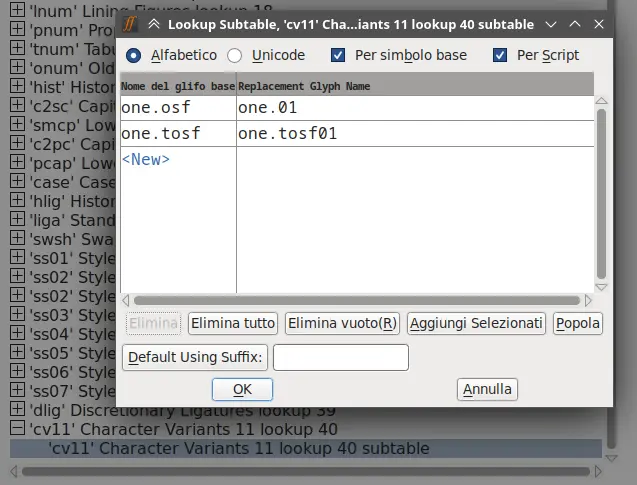Viewport: 637px width, 485px height.
Task: Click the Popola button
Action: click(x=578, y=323)
